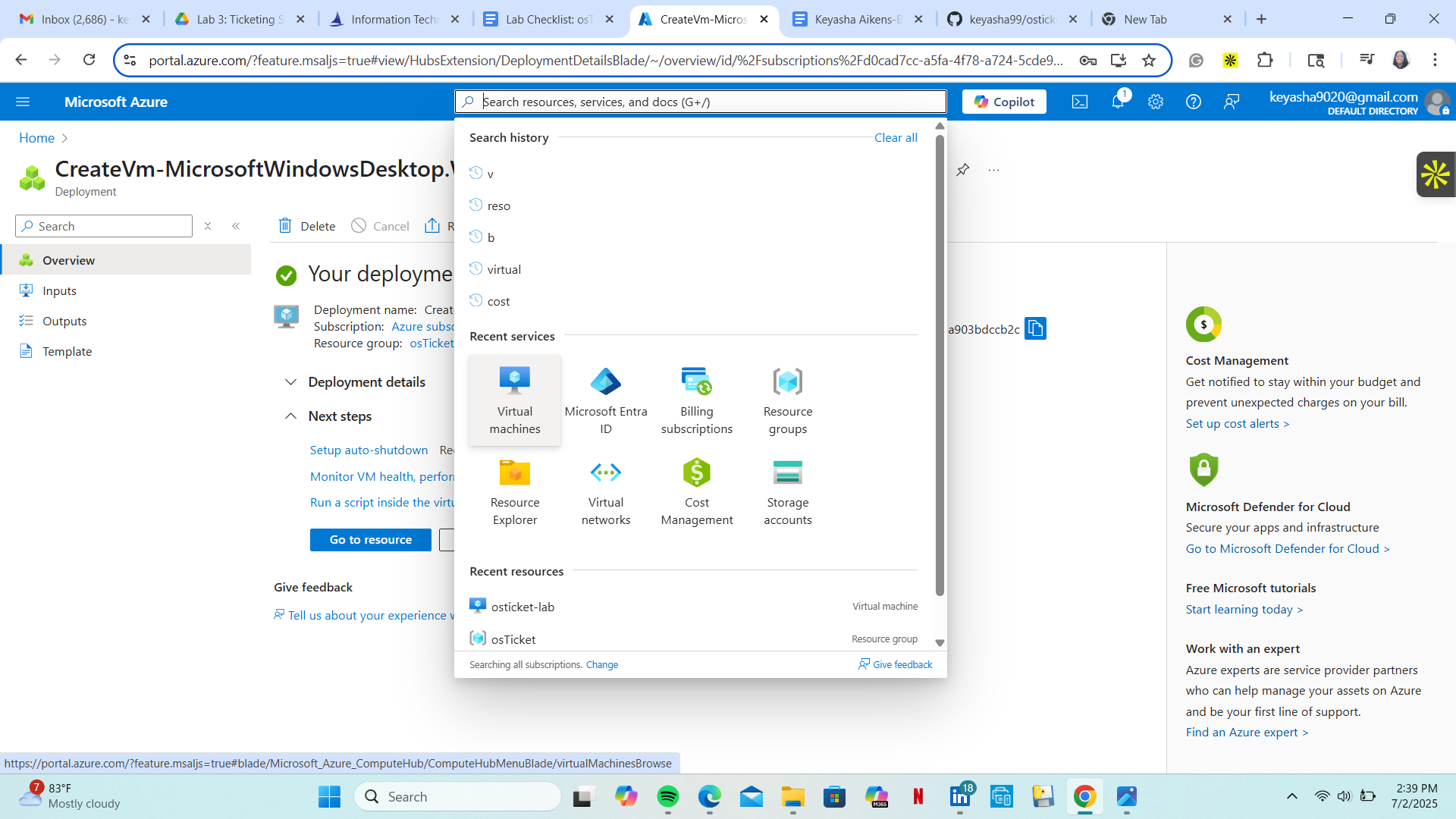The height and width of the screenshot is (819, 1456).
Task: Open Resource groups service
Action: coord(788,400)
